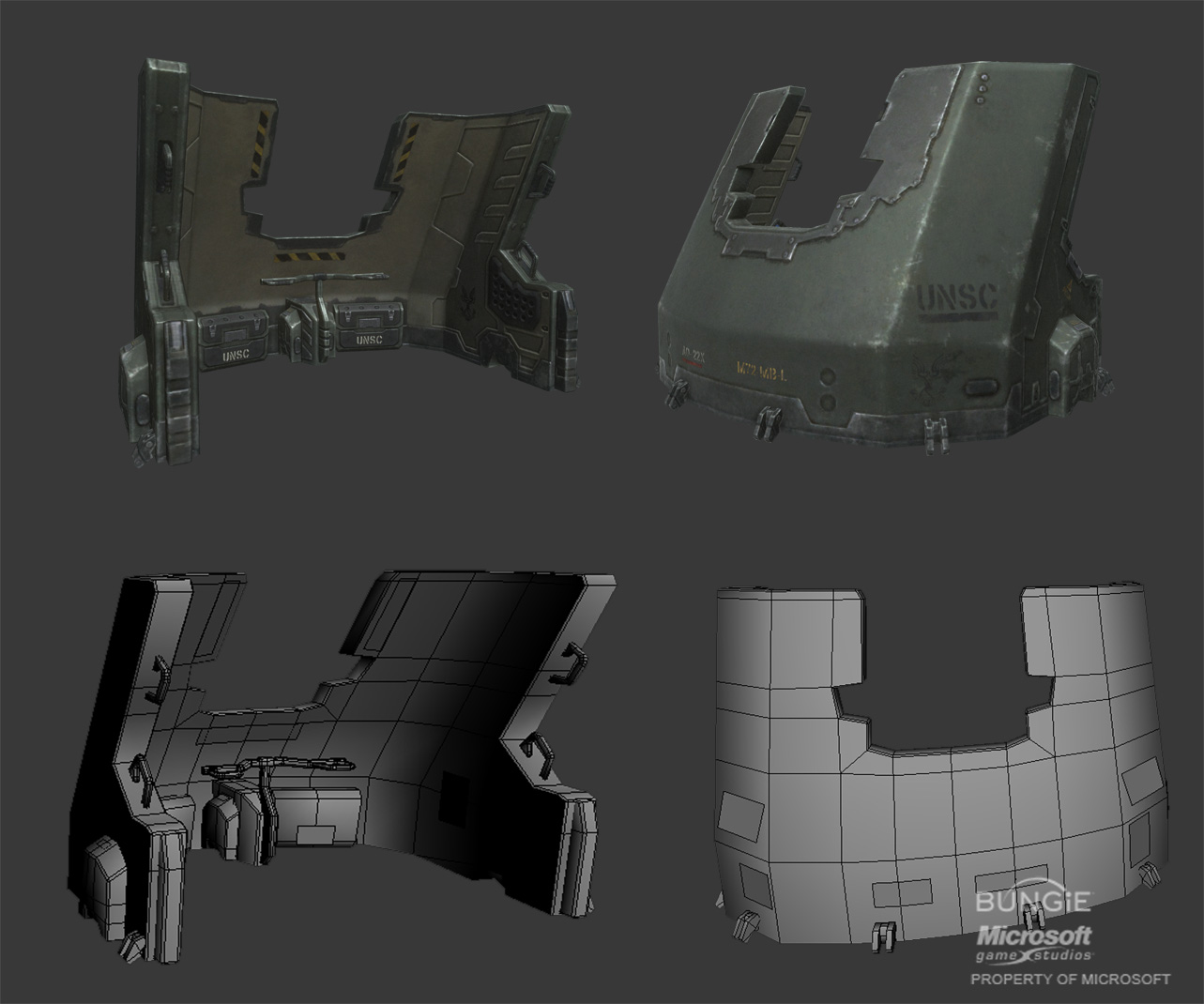
Task: Click center bottom latch on gray wireframe
Action: point(884,935)
